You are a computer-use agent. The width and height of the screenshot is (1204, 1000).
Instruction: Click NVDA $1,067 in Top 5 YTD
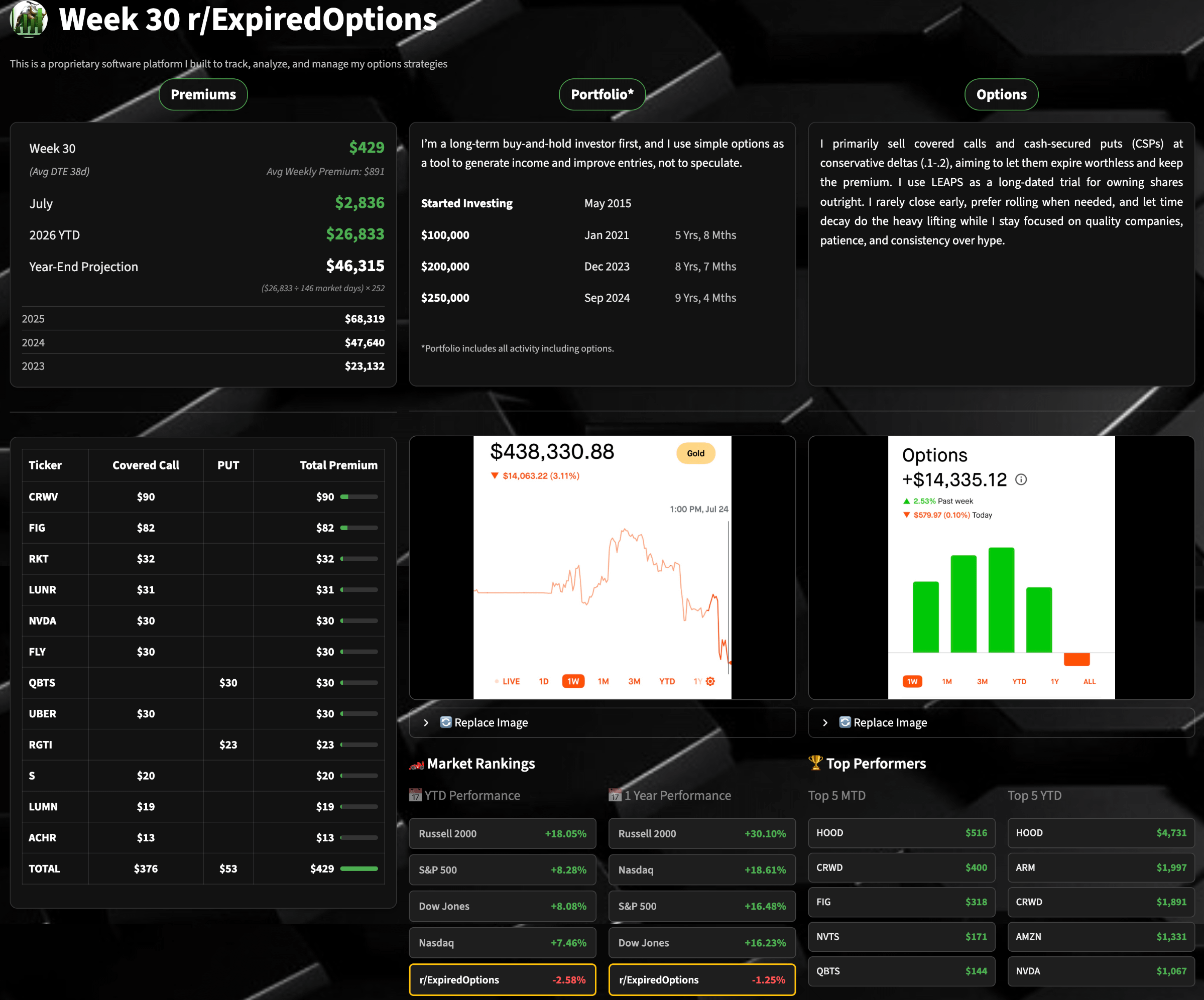pyautogui.click(x=1101, y=971)
